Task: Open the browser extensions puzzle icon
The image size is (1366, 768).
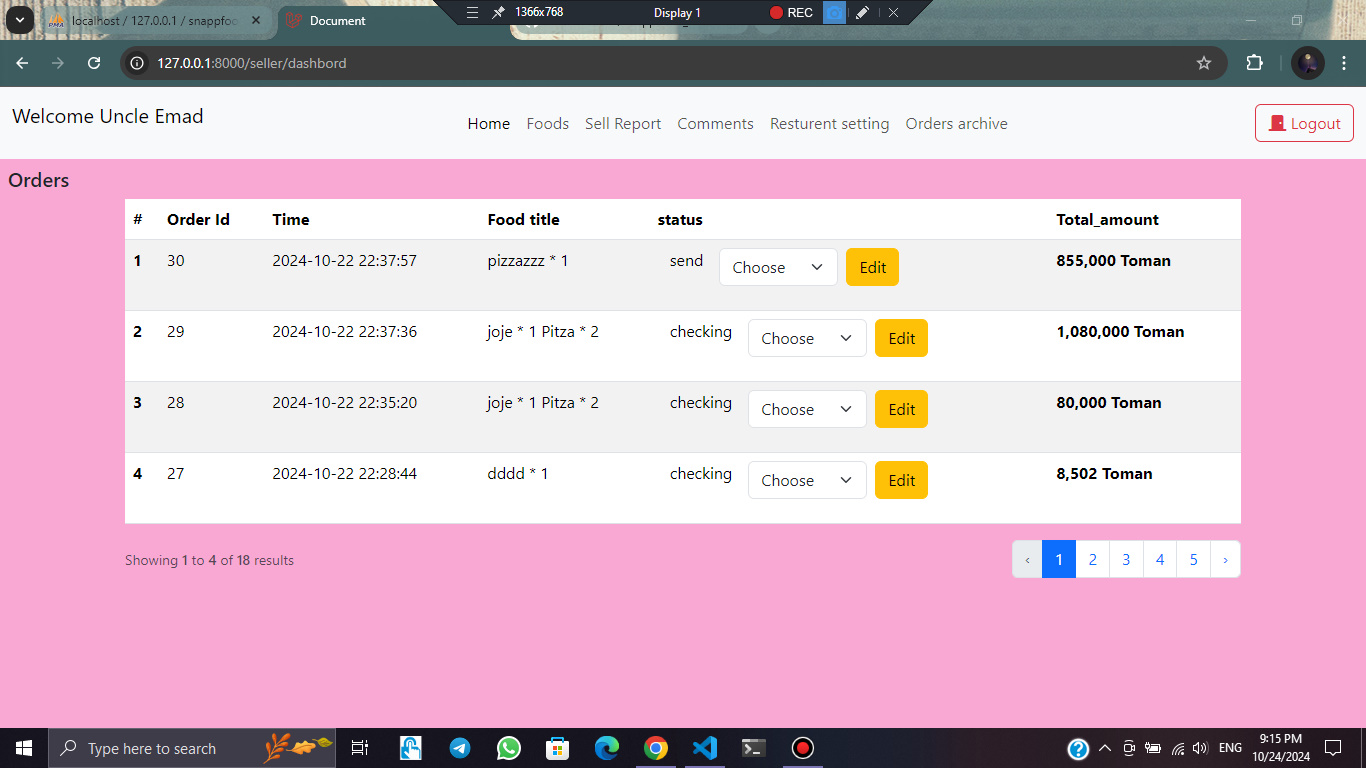Action: click(1254, 63)
